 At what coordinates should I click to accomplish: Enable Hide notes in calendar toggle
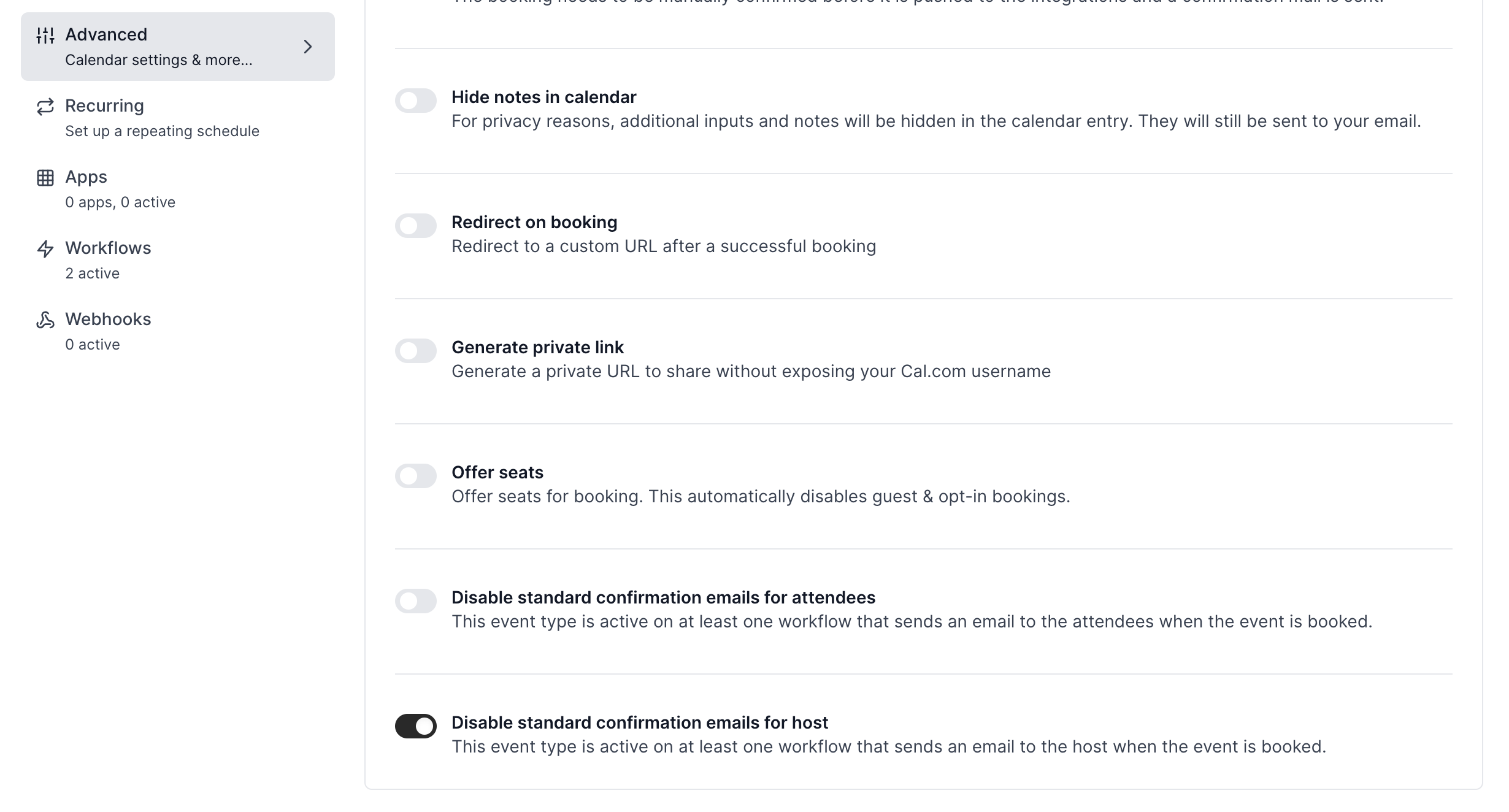point(416,101)
